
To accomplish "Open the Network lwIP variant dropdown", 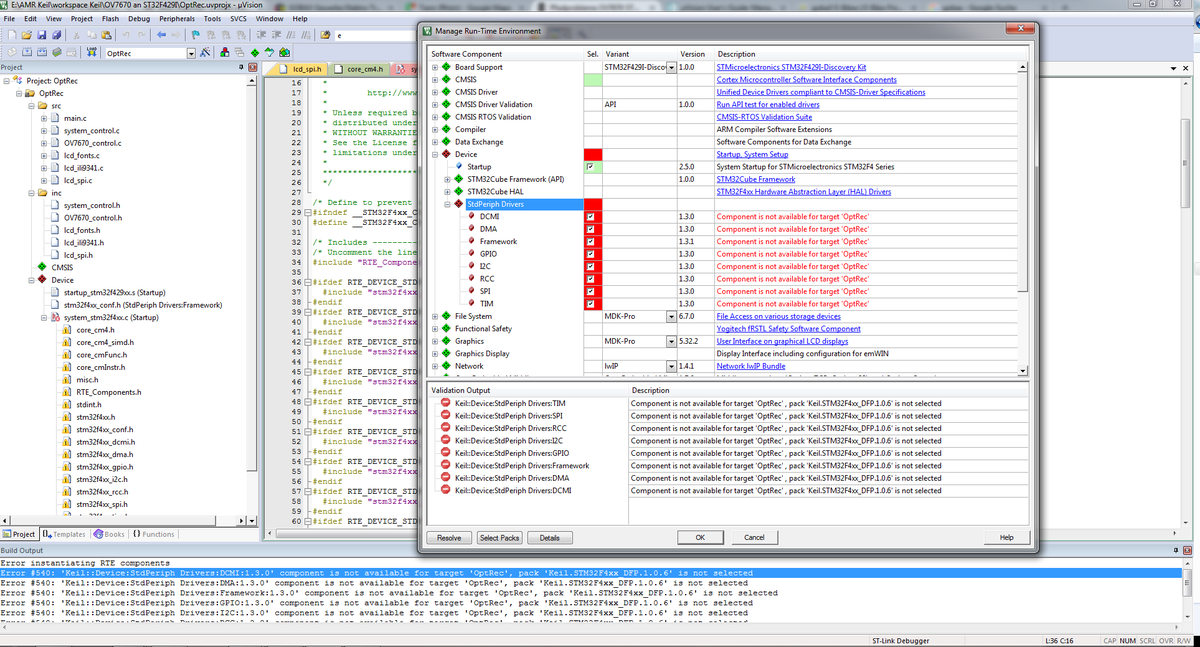I will 671,366.
